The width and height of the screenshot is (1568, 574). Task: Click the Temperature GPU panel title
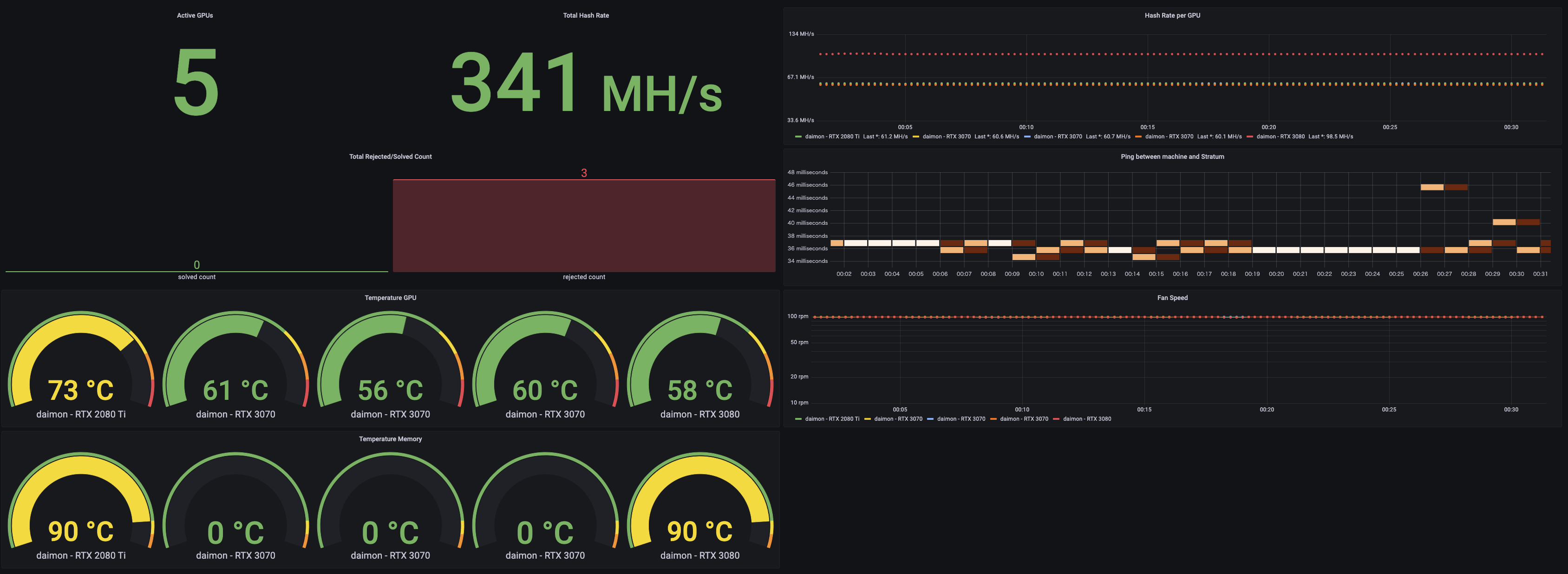[390, 298]
